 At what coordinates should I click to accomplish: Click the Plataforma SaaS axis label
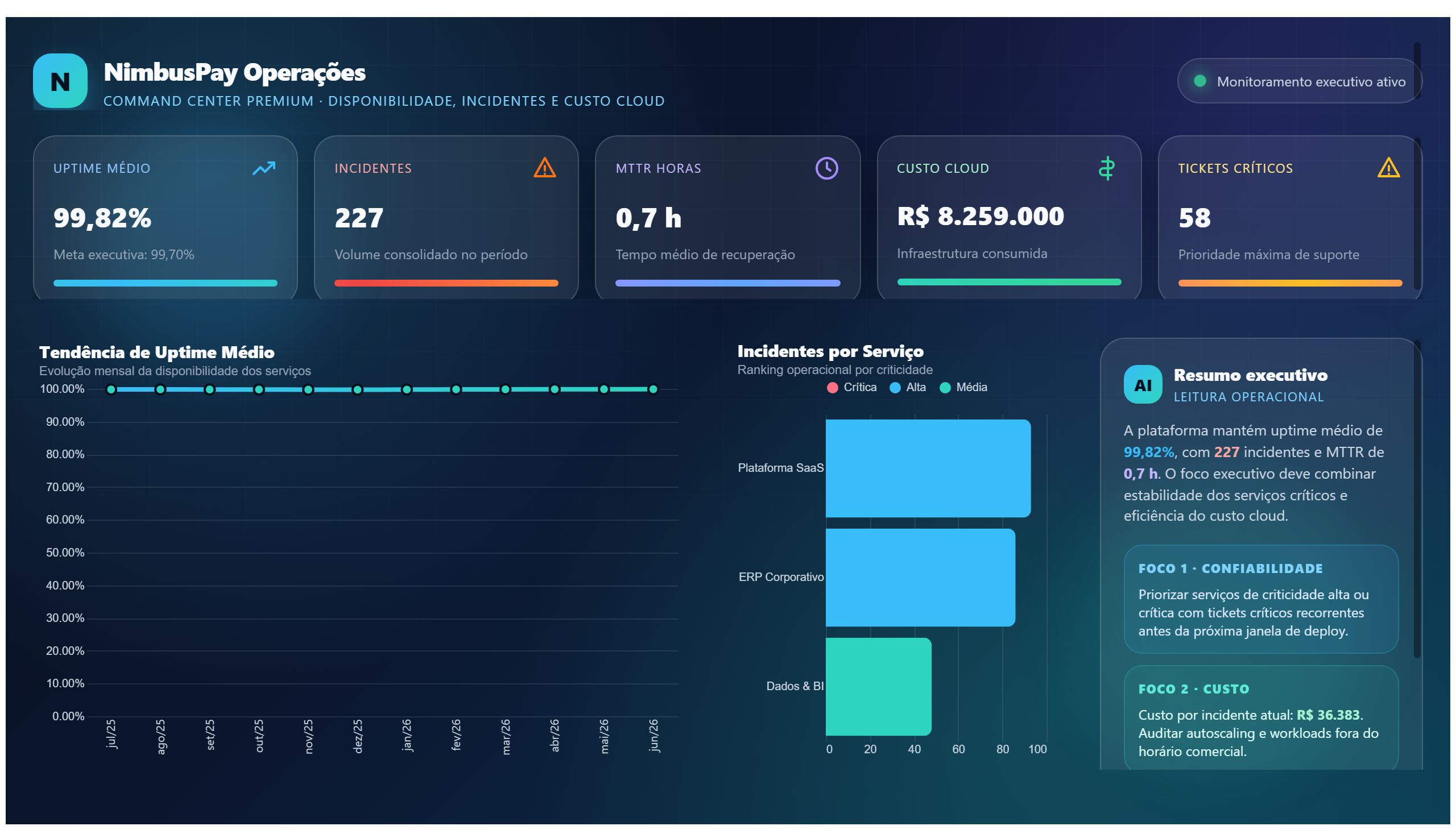[x=780, y=468]
